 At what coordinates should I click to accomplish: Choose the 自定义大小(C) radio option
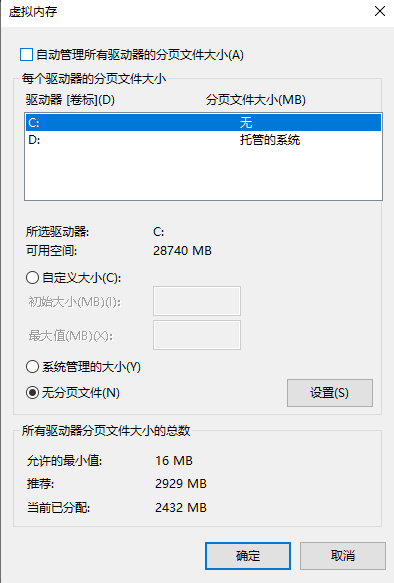tap(32, 278)
